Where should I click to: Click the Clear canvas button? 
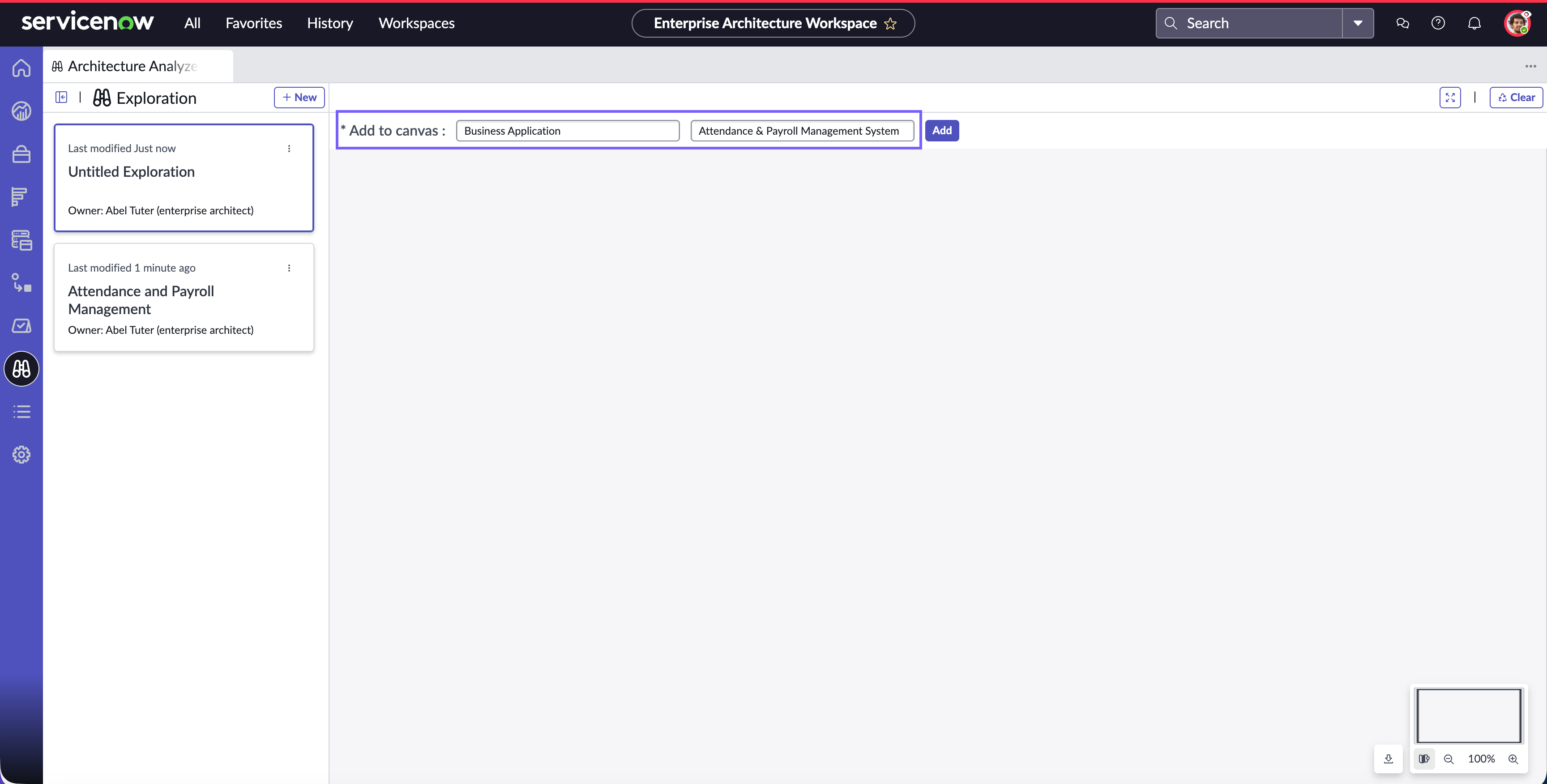[x=1516, y=97]
